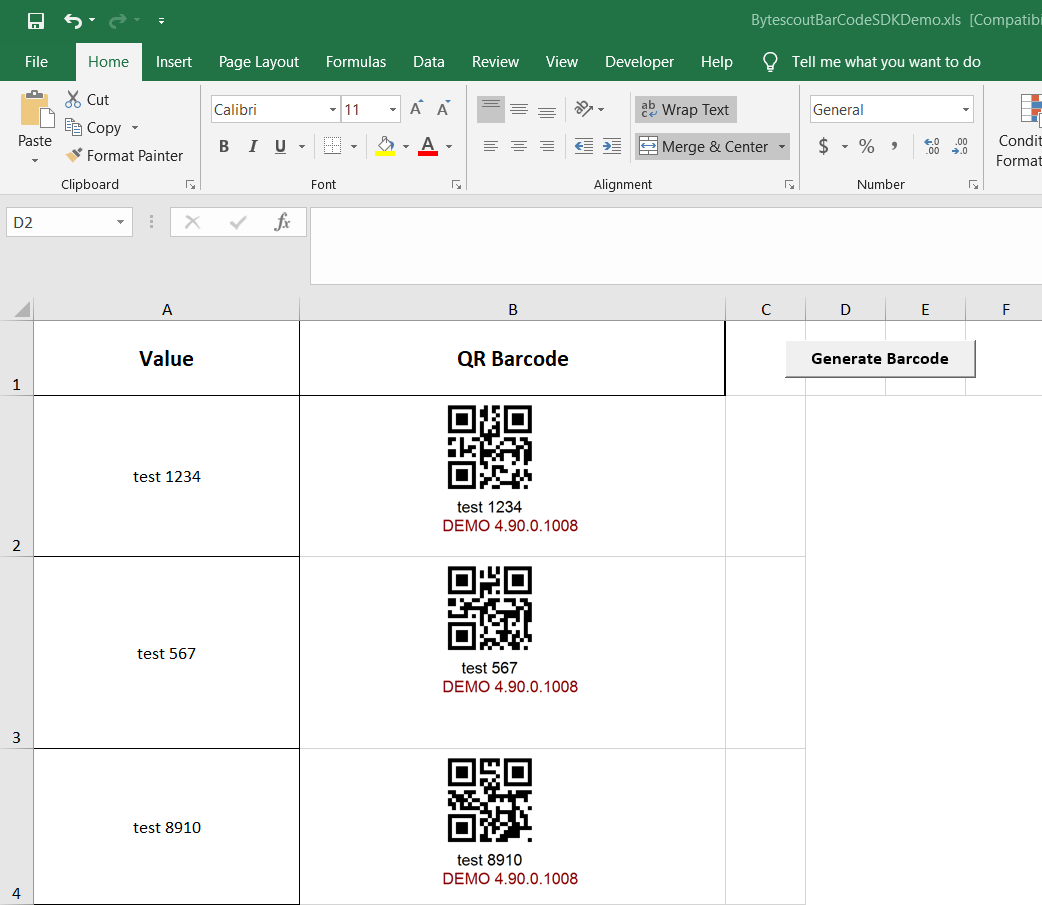Apply the percent style format
1042x905 pixels.
pyautogui.click(x=866, y=147)
